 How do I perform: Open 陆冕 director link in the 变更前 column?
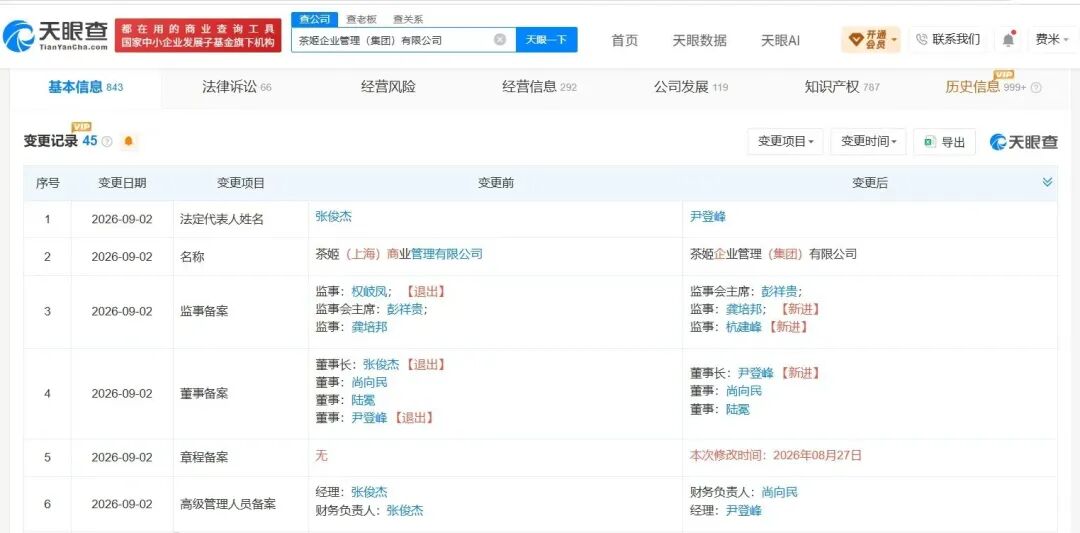[x=363, y=400]
